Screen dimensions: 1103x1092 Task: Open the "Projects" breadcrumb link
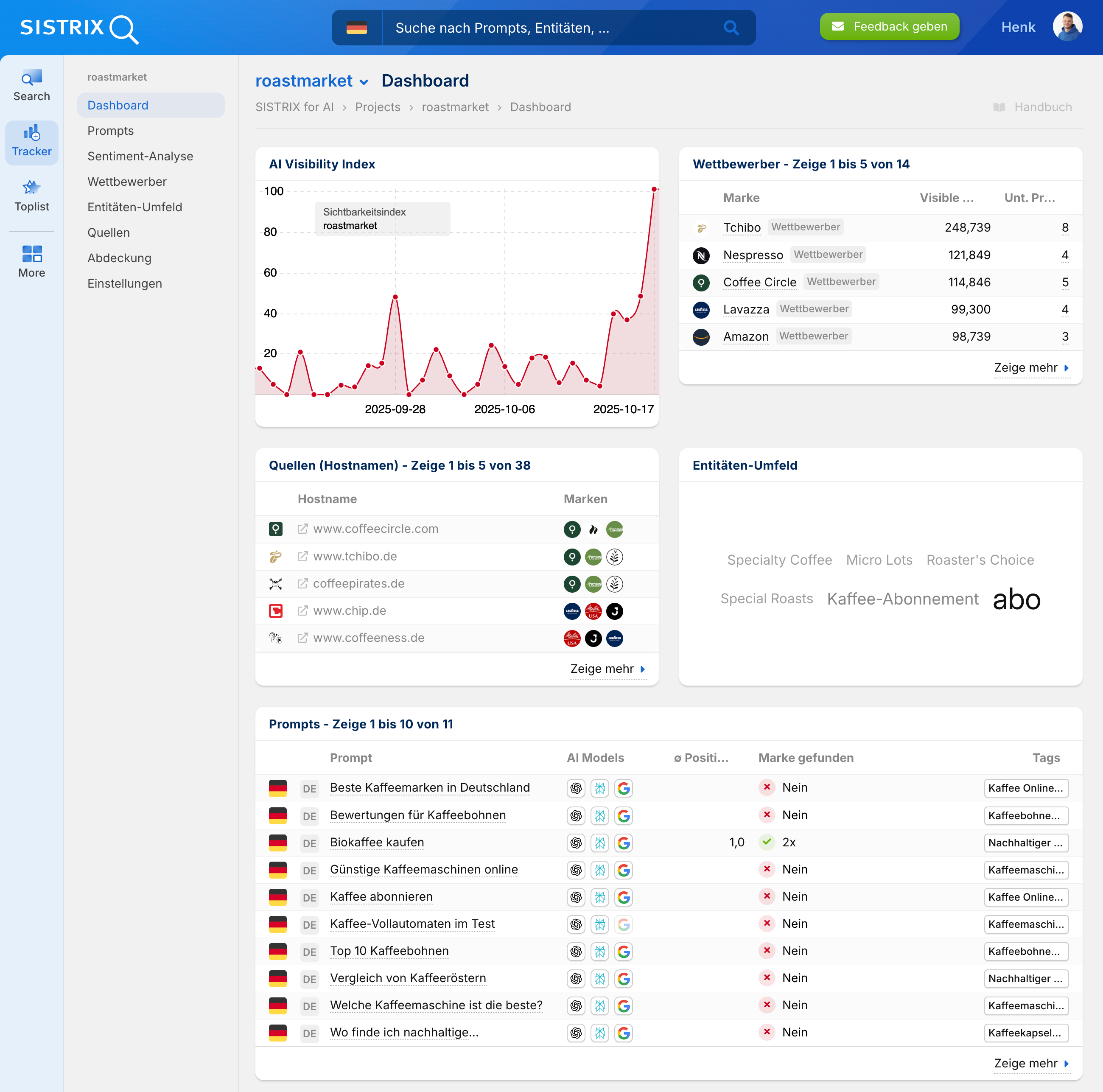click(378, 107)
